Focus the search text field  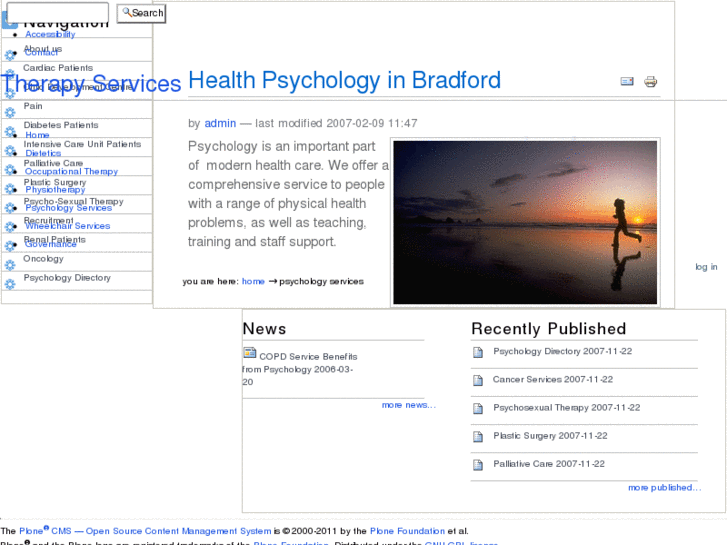point(57,12)
